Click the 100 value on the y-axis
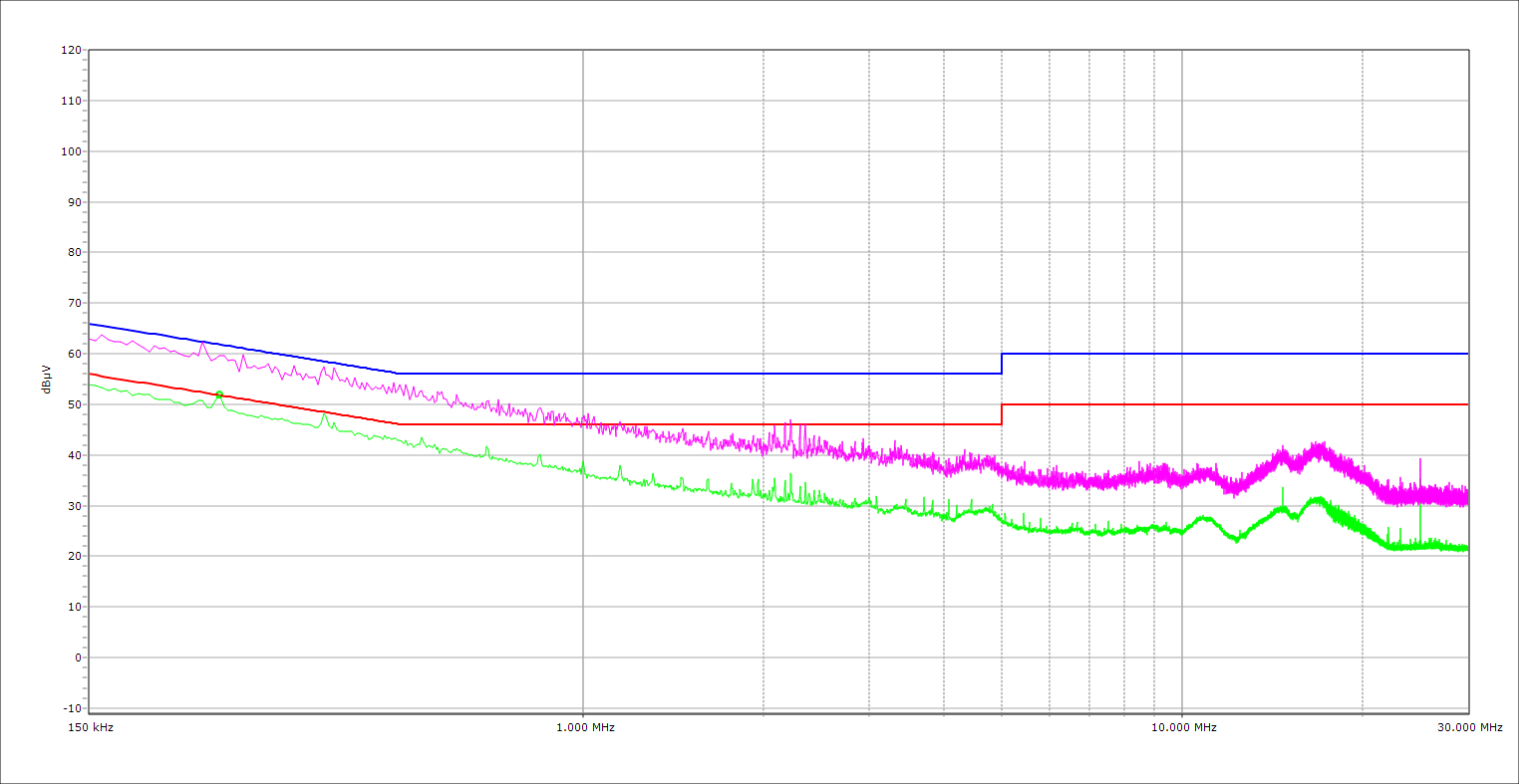Image resolution: width=1519 pixels, height=784 pixels. 71,151
